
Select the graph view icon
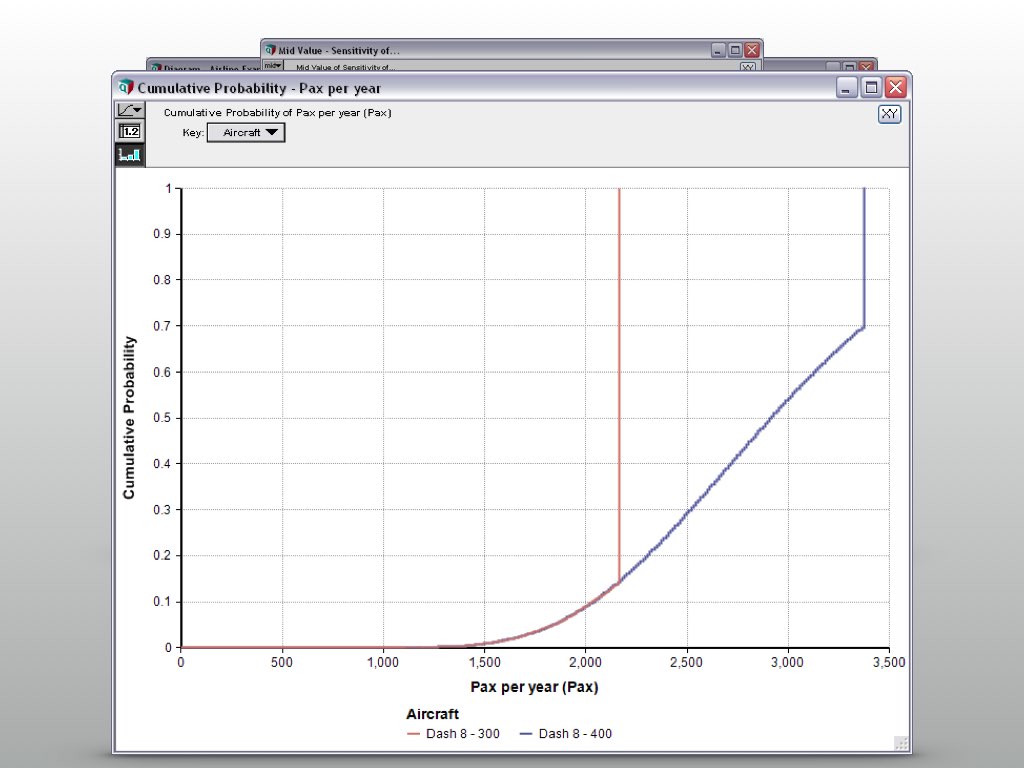tap(130, 155)
